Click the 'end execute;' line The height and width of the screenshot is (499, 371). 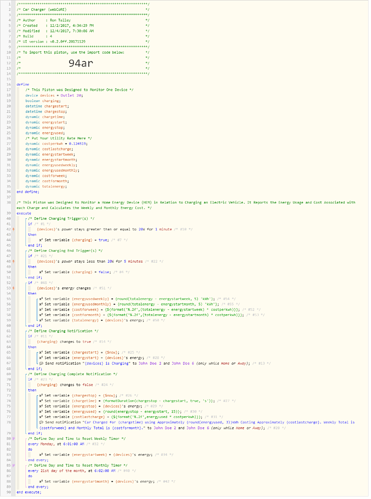29,492
